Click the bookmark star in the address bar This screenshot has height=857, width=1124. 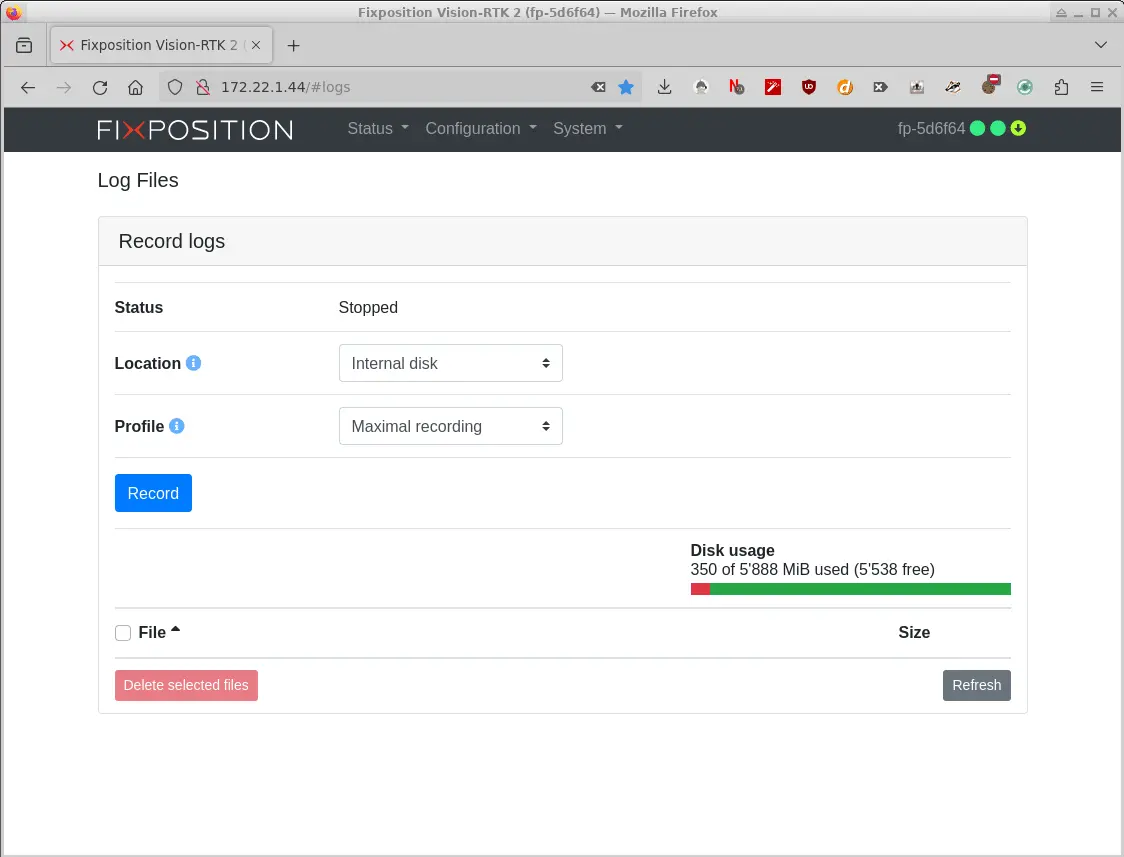point(626,87)
